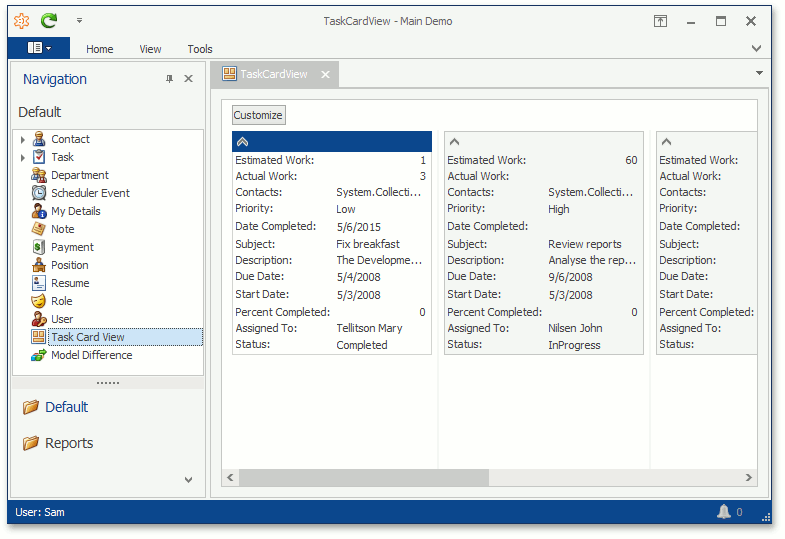Viewport: 785px width, 539px height.
Task: Open the blue application menu button
Action: 39,48
